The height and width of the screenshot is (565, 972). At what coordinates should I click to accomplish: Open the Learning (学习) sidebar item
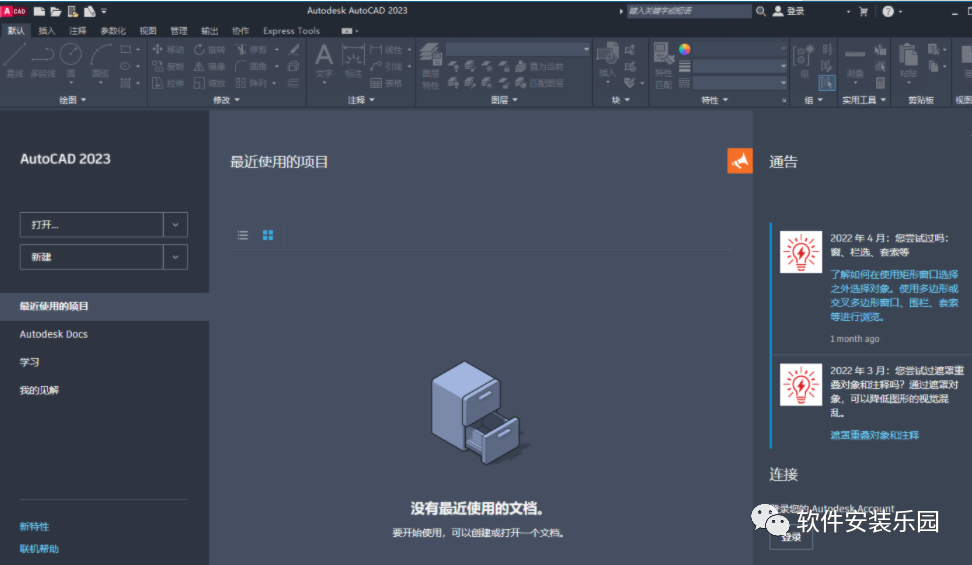pos(29,362)
